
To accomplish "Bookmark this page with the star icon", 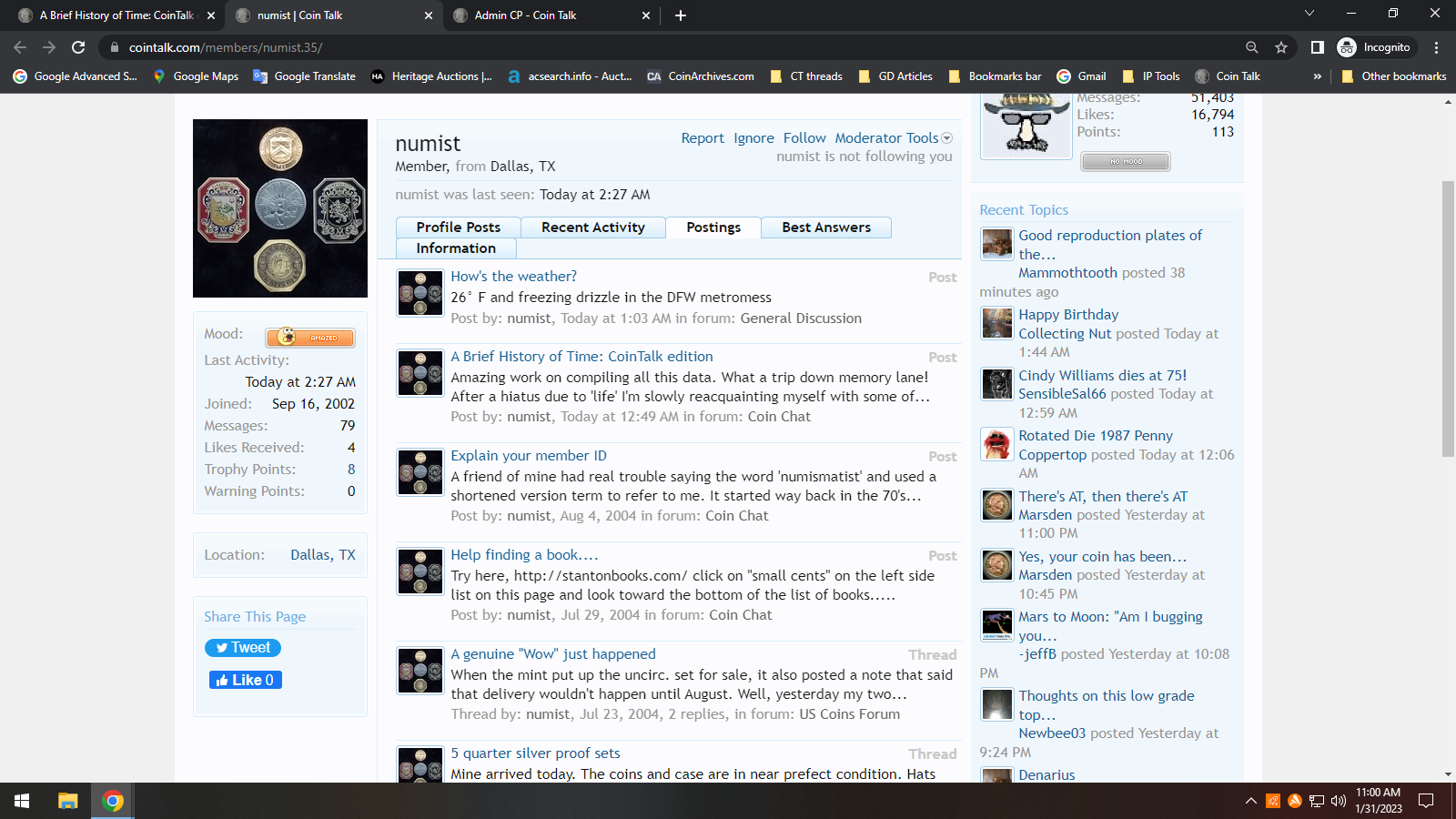I will pyautogui.click(x=1281, y=47).
